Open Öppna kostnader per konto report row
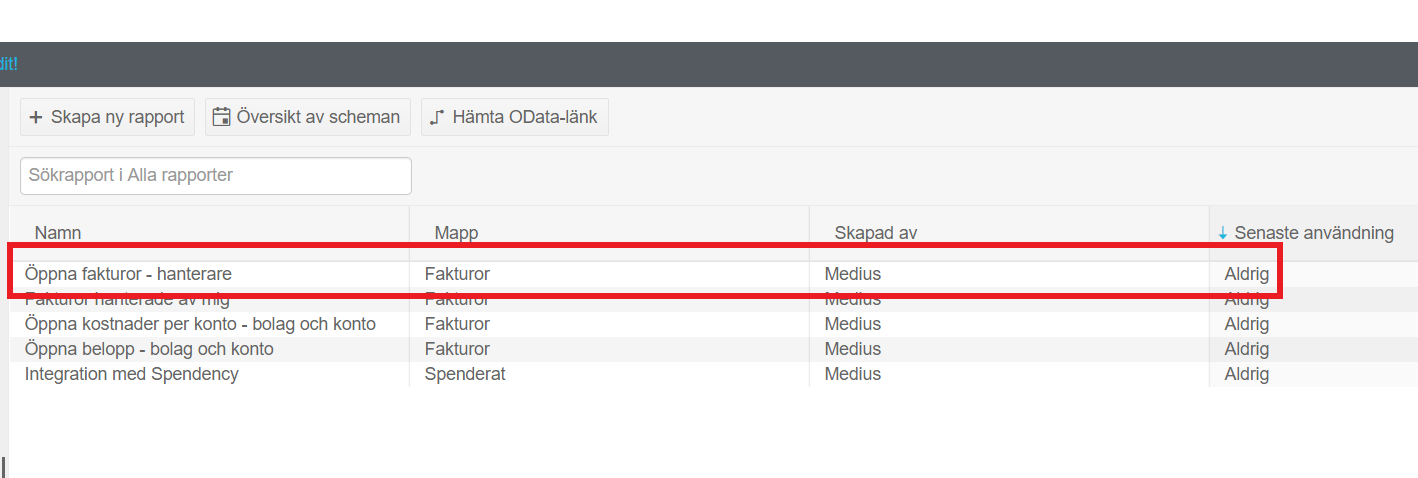The width and height of the screenshot is (1418, 478). pos(200,324)
